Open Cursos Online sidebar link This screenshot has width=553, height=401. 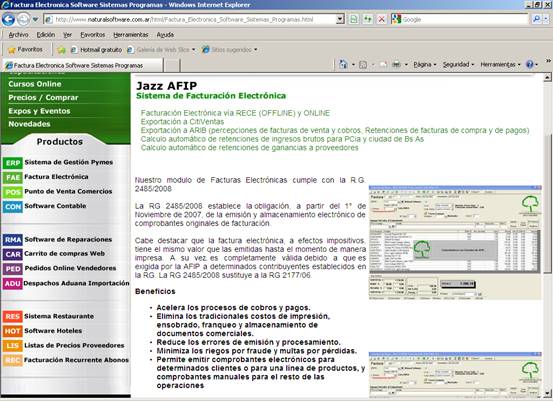tap(35, 84)
